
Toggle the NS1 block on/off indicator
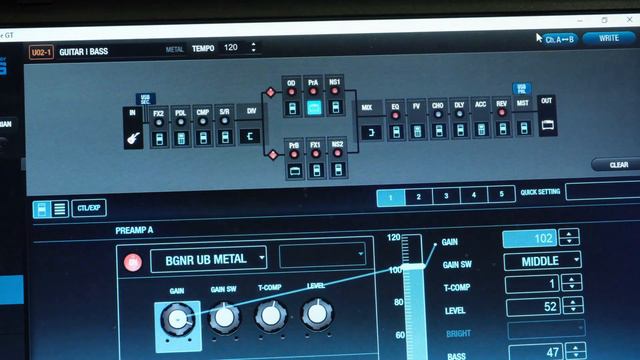pyautogui.click(x=335, y=91)
